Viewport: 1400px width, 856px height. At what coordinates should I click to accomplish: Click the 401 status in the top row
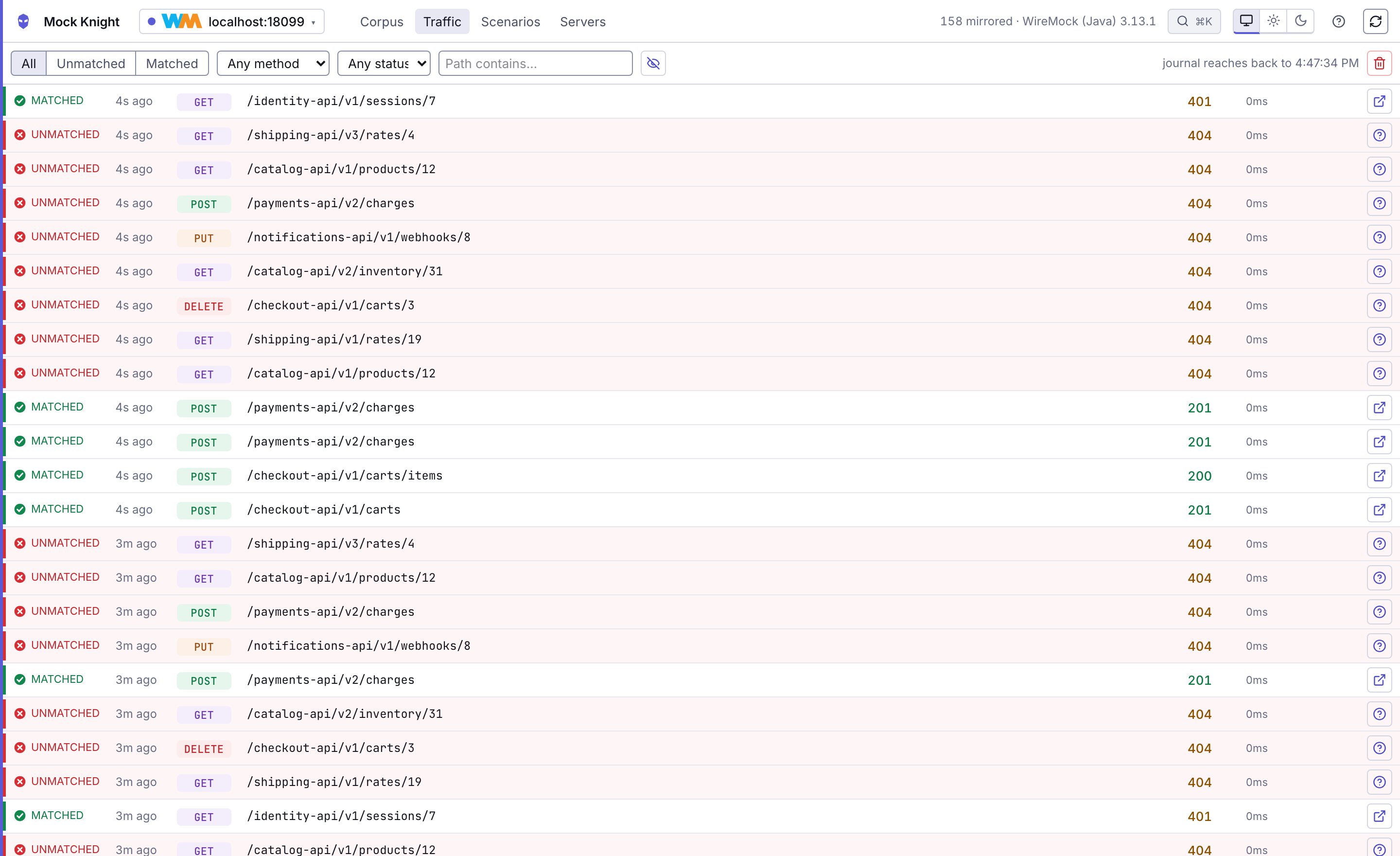[1199, 101]
